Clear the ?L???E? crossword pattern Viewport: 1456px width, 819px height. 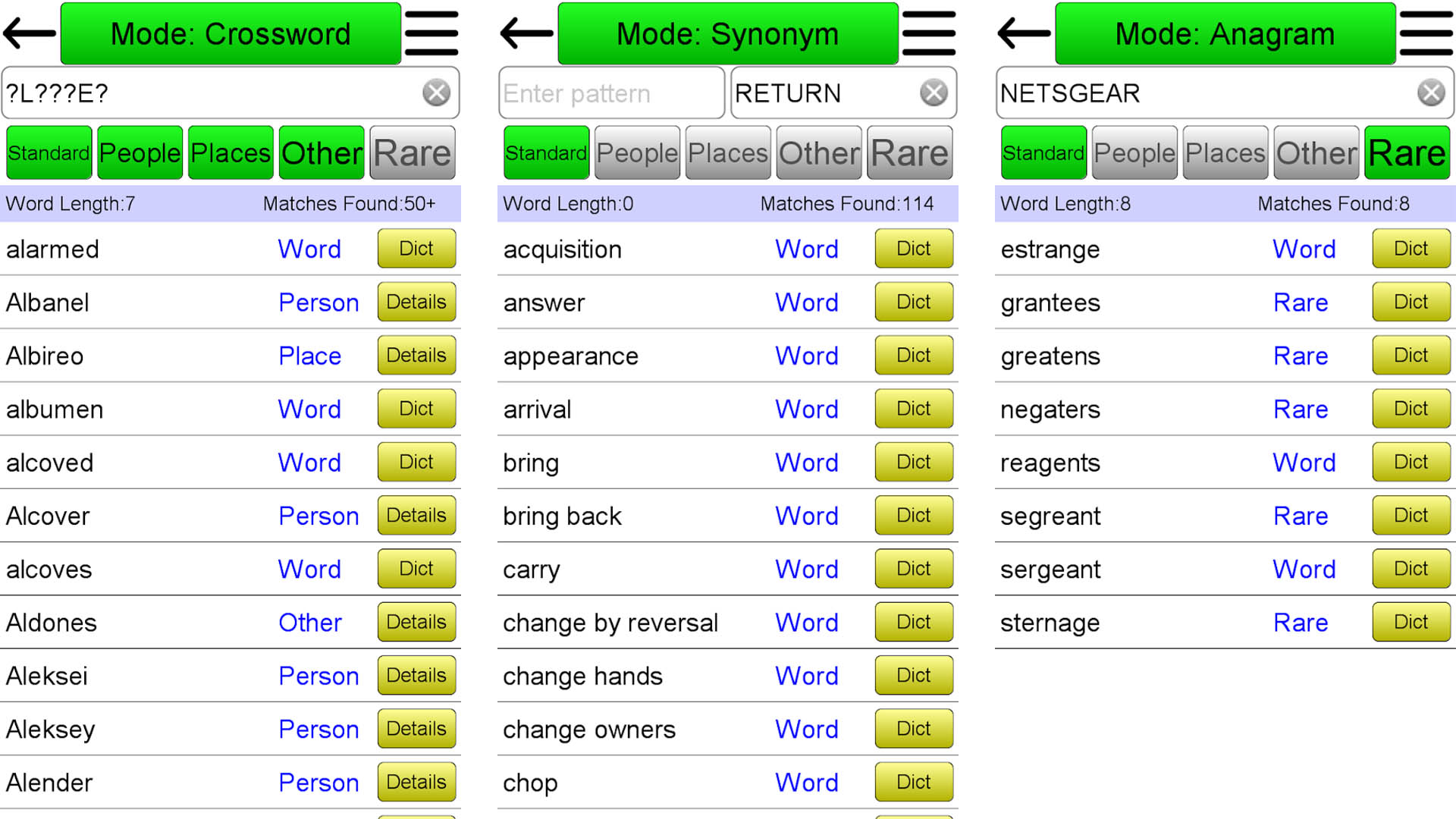(436, 93)
